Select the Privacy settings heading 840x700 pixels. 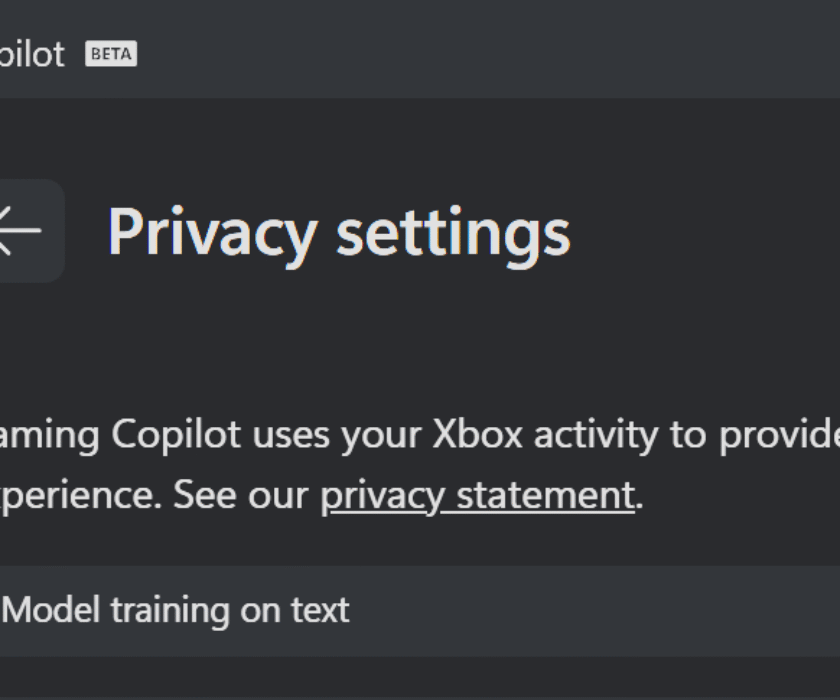pos(340,235)
